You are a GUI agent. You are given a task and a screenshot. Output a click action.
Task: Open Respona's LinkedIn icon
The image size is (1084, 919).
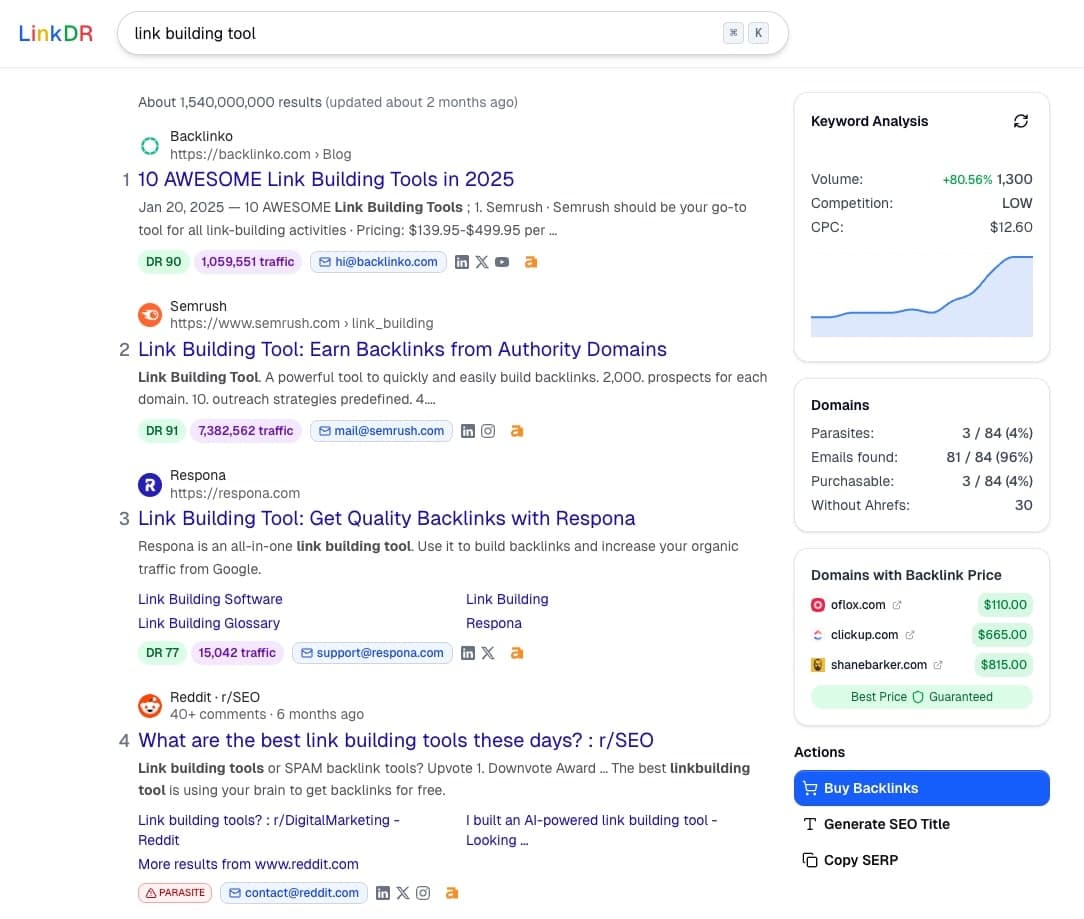point(468,653)
